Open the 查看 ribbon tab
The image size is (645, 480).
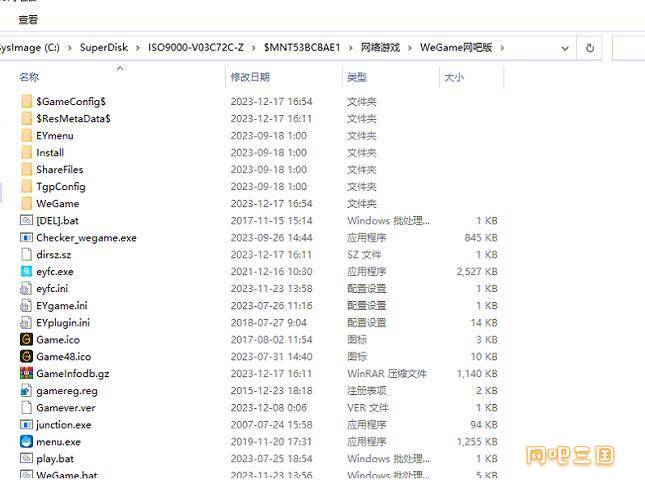pyautogui.click(x=28, y=19)
